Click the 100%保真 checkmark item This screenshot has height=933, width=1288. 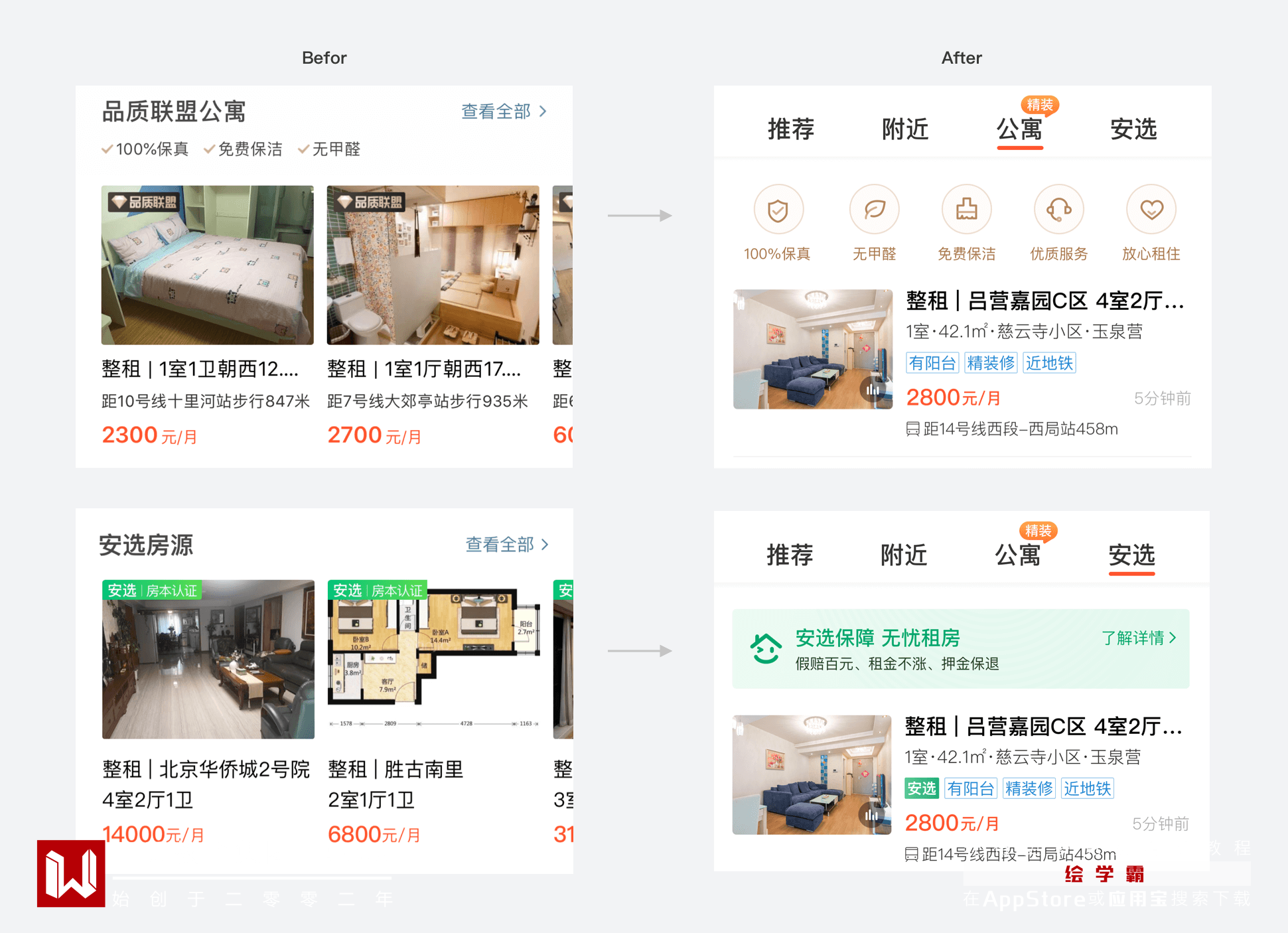click(x=145, y=149)
